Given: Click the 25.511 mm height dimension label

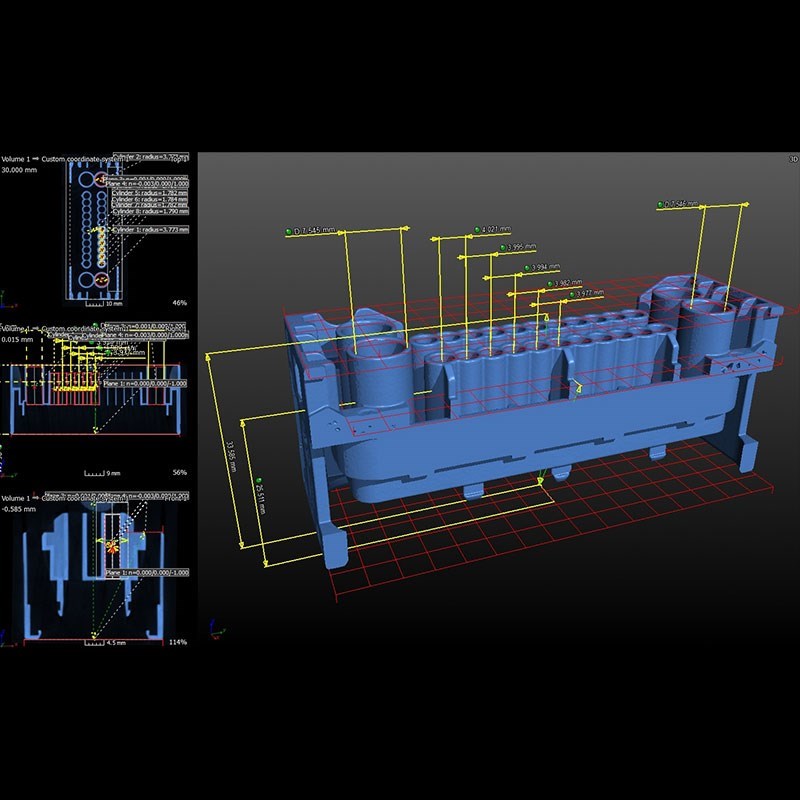Looking at the screenshot, I should (x=261, y=498).
